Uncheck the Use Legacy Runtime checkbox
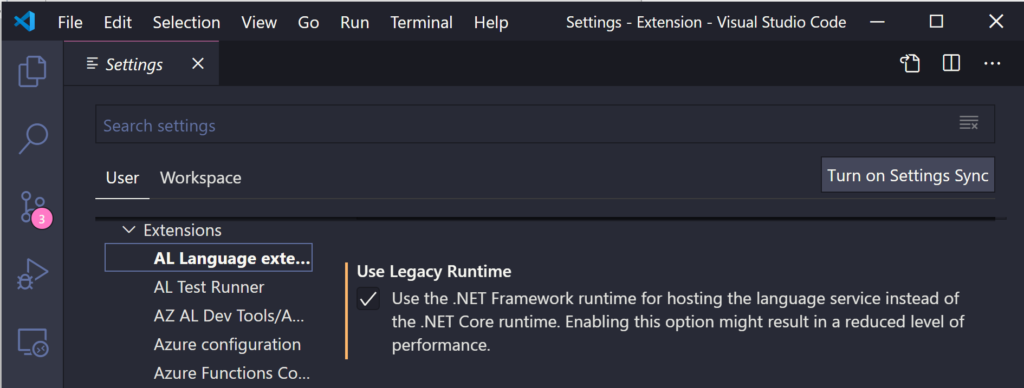The image size is (1024, 388). (x=369, y=299)
